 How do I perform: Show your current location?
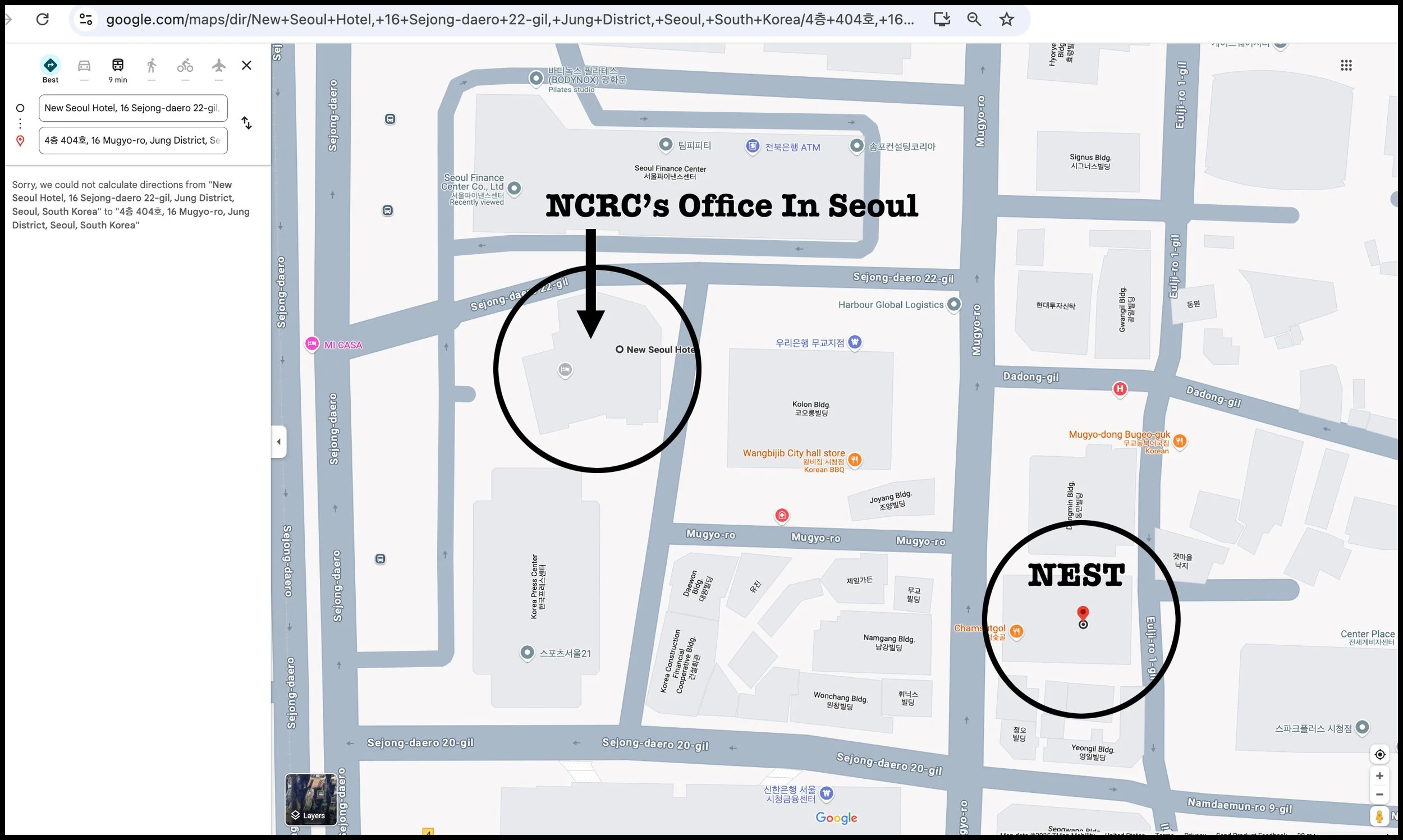pyautogui.click(x=1380, y=755)
